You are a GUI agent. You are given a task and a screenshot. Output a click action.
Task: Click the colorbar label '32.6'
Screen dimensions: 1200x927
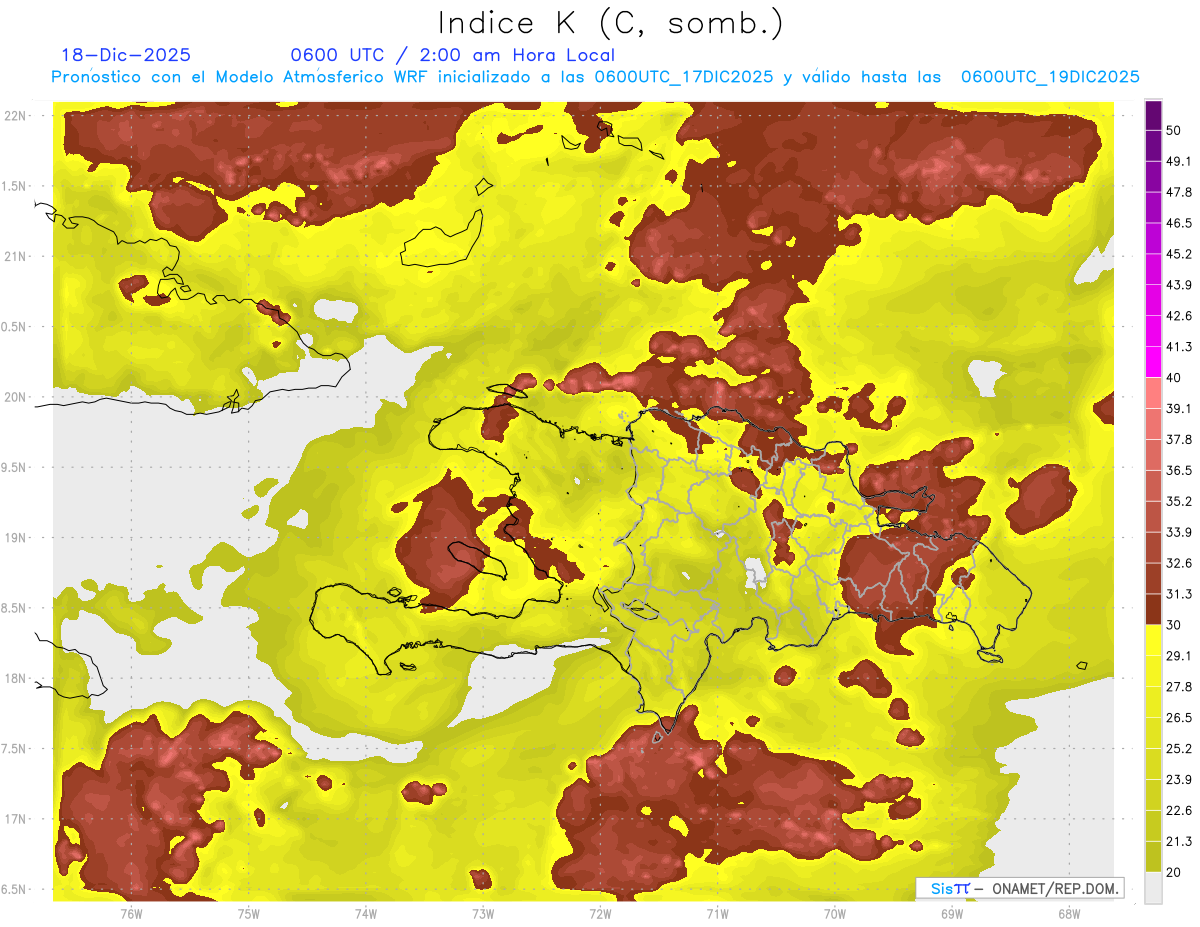1178,563
